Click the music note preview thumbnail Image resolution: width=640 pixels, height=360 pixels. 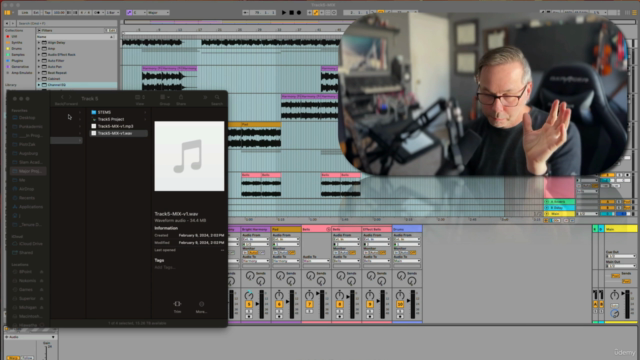pos(189,156)
